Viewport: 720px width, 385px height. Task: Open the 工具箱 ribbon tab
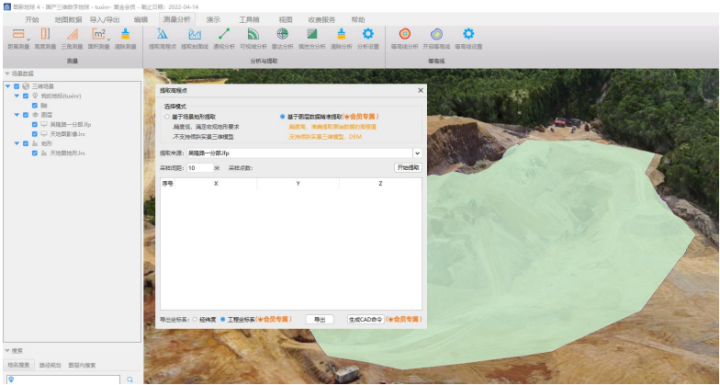(x=249, y=20)
